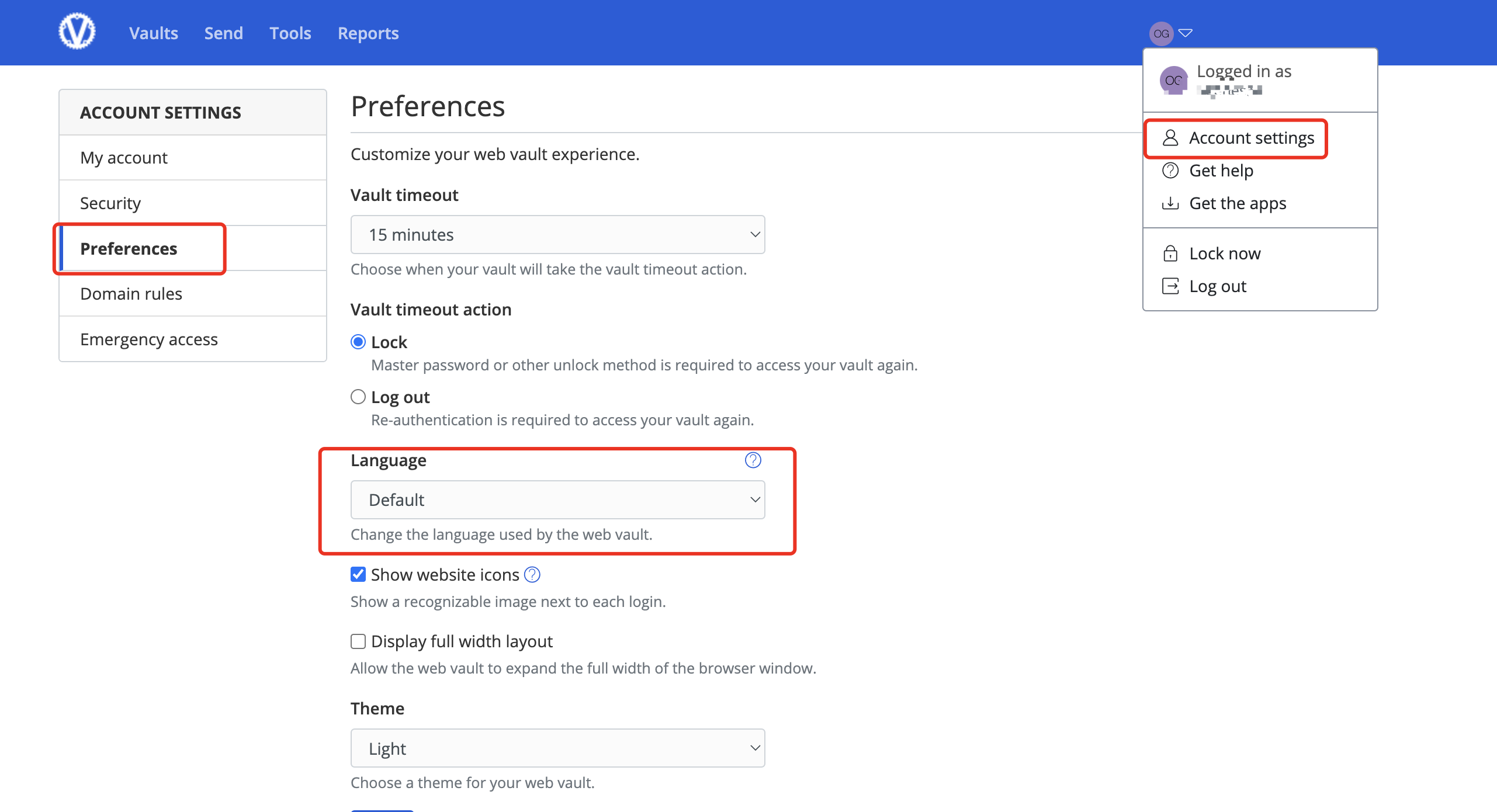Open the Emergency access page
Image resolution: width=1497 pixels, height=812 pixels.
point(149,339)
